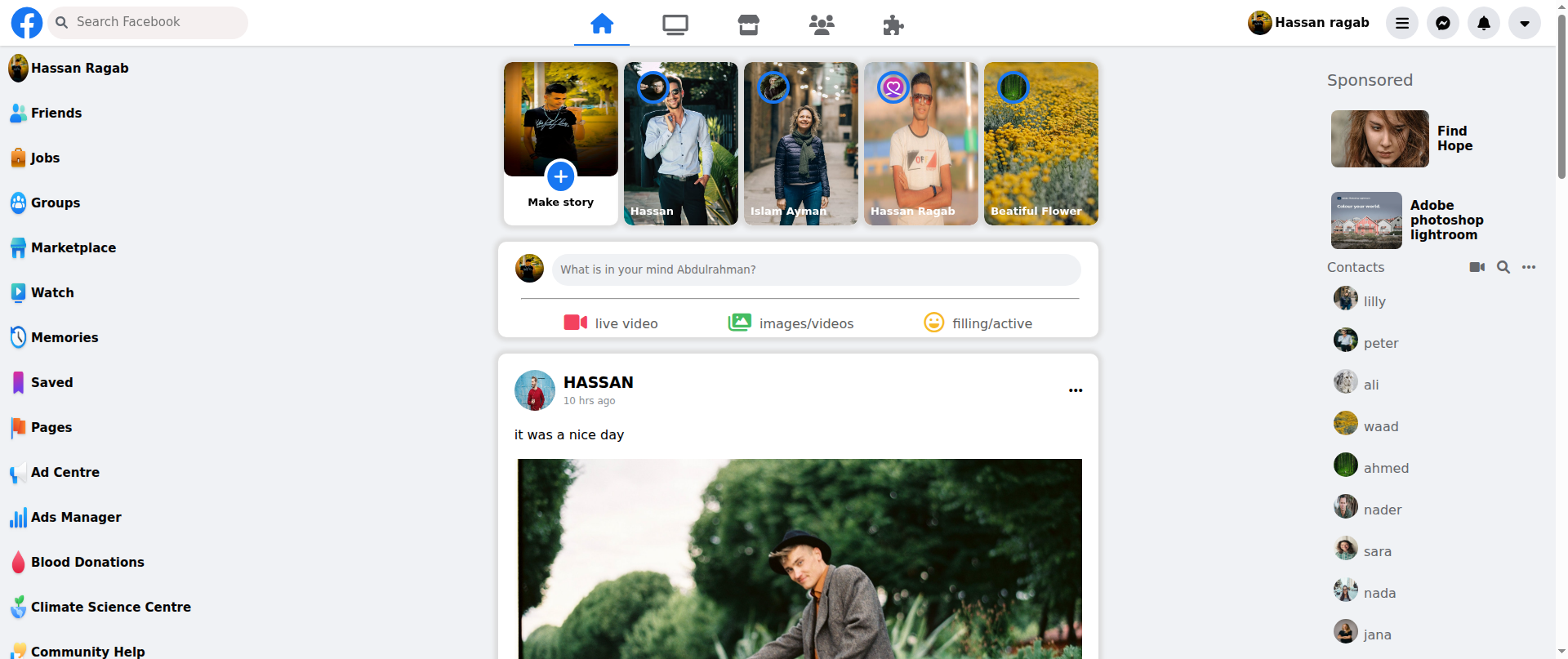Open the hamburger menu button
Viewport: 1568px width, 659px height.
point(1402,23)
